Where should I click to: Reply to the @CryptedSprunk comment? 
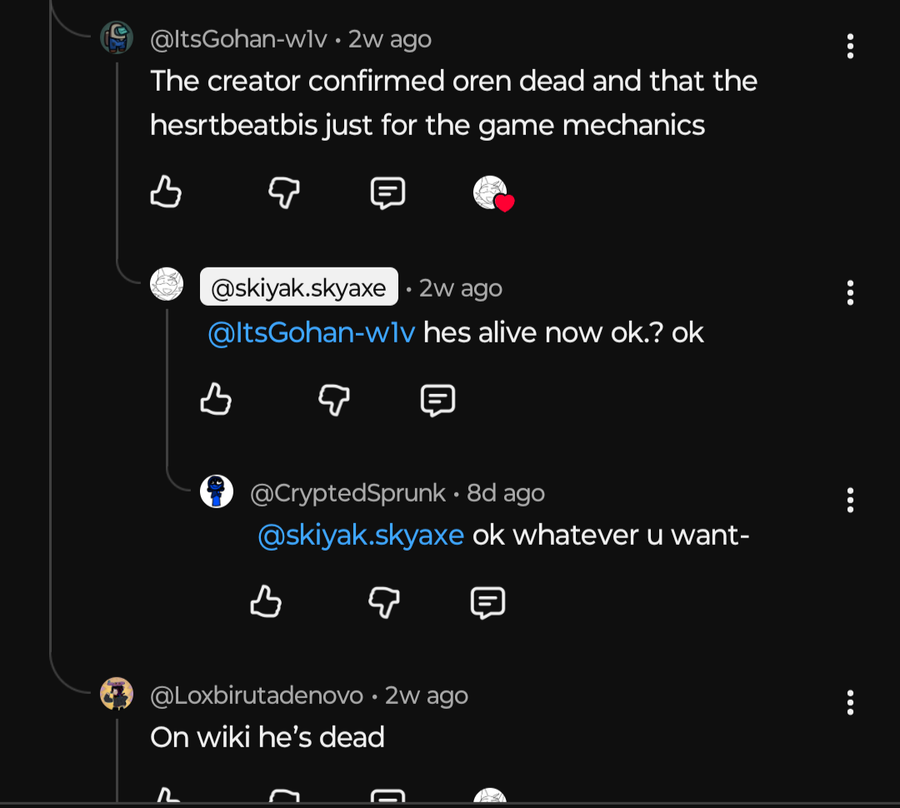coord(487,601)
